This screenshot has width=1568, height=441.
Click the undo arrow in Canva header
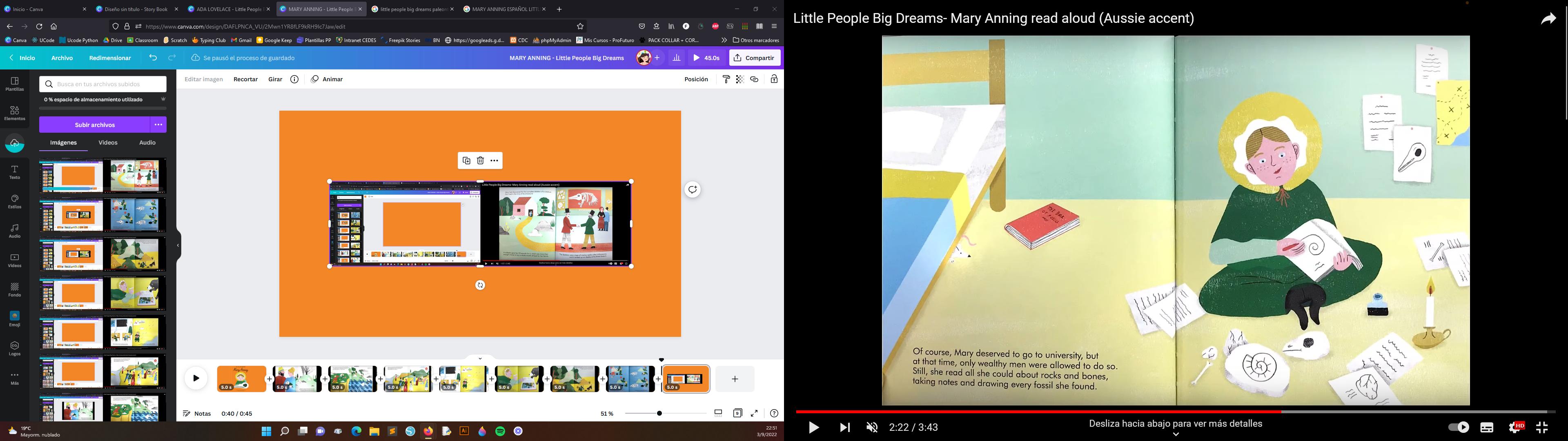pyautogui.click(x=153, y=58)
